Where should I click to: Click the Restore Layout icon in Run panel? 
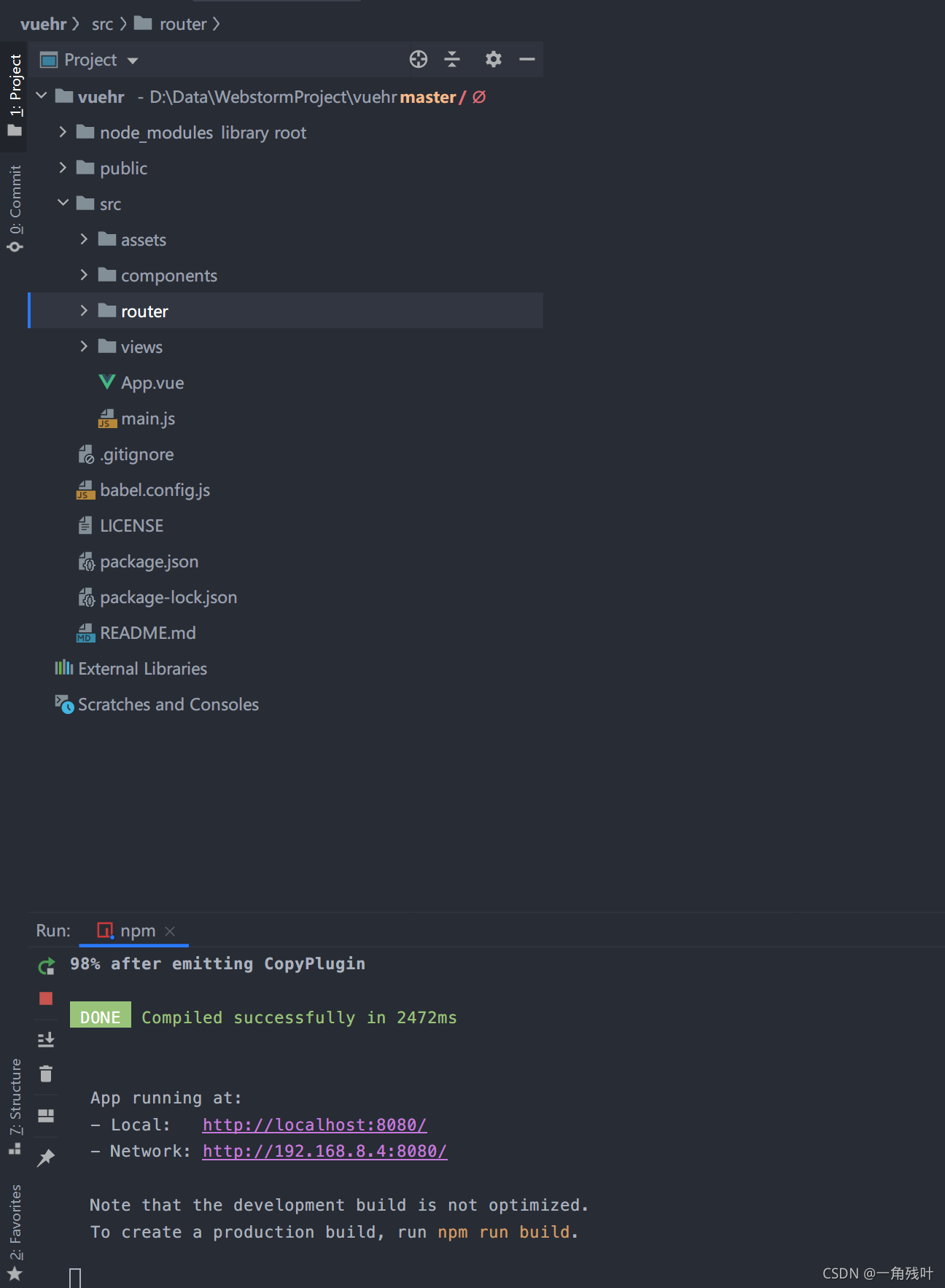coord(46,1116)
